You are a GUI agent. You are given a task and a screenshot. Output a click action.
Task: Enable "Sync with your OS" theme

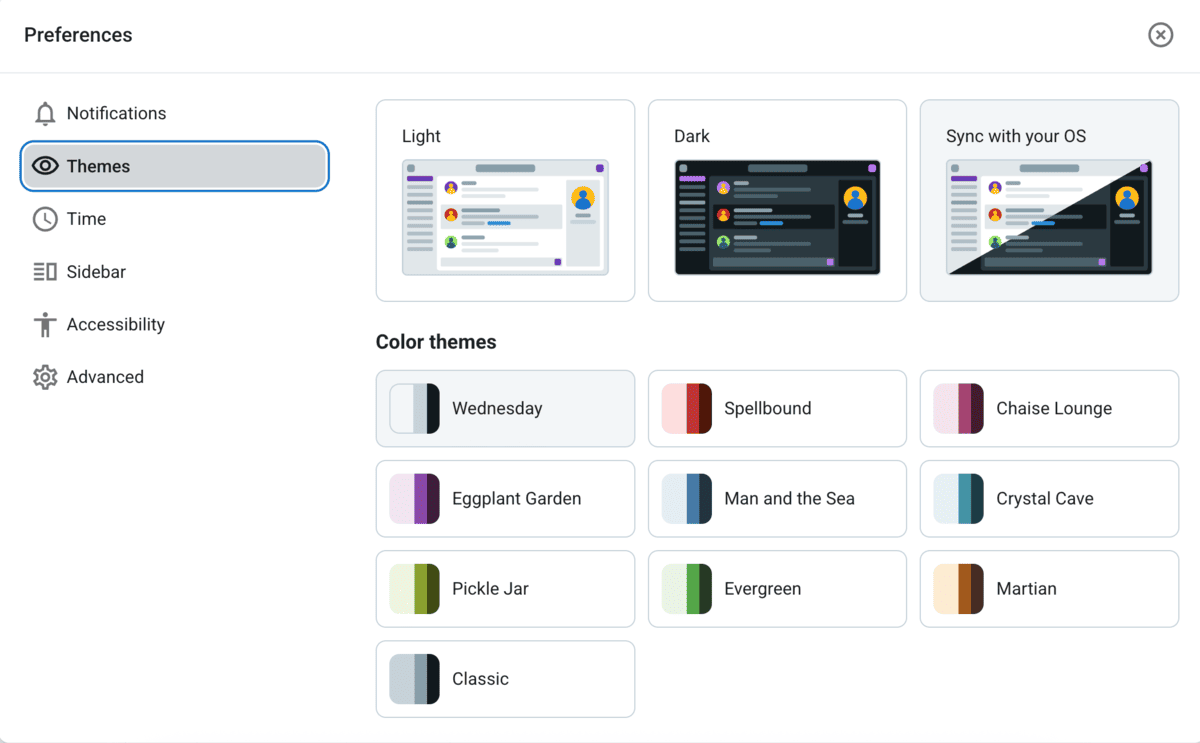point(1048,200)
